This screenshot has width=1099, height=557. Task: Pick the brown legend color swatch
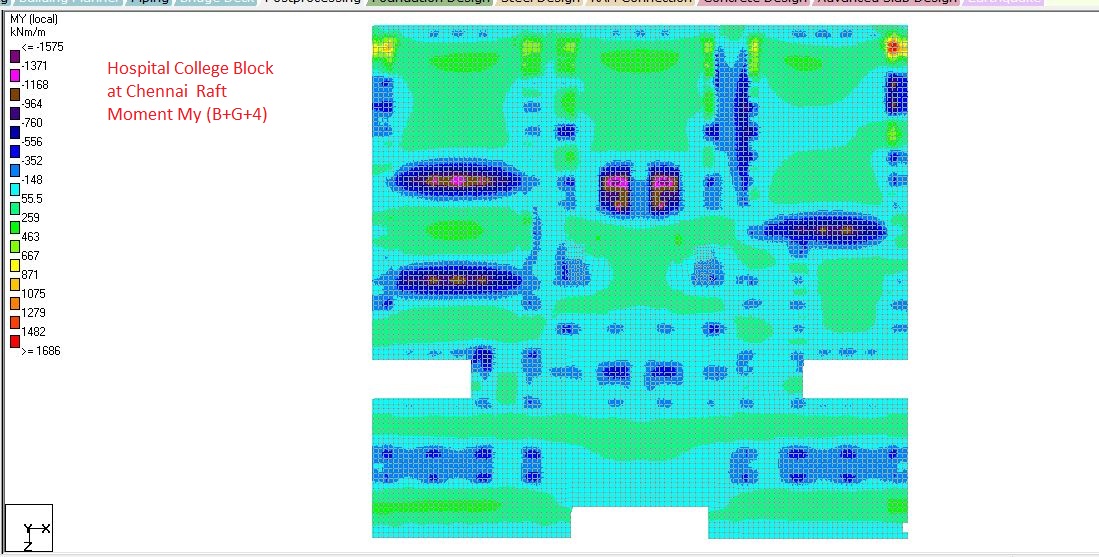tap(14, 95)
